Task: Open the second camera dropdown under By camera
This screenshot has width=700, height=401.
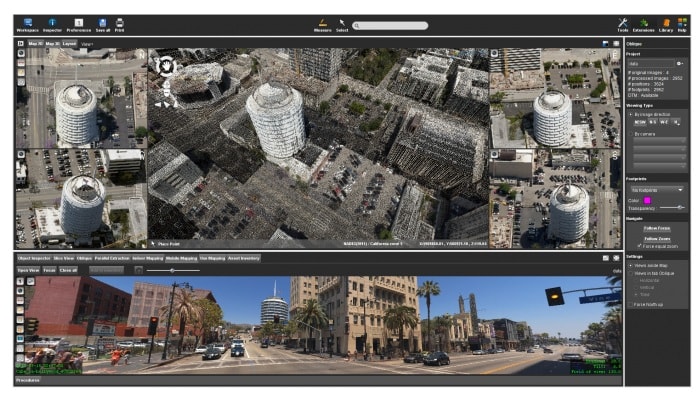Action: (659, 149)
